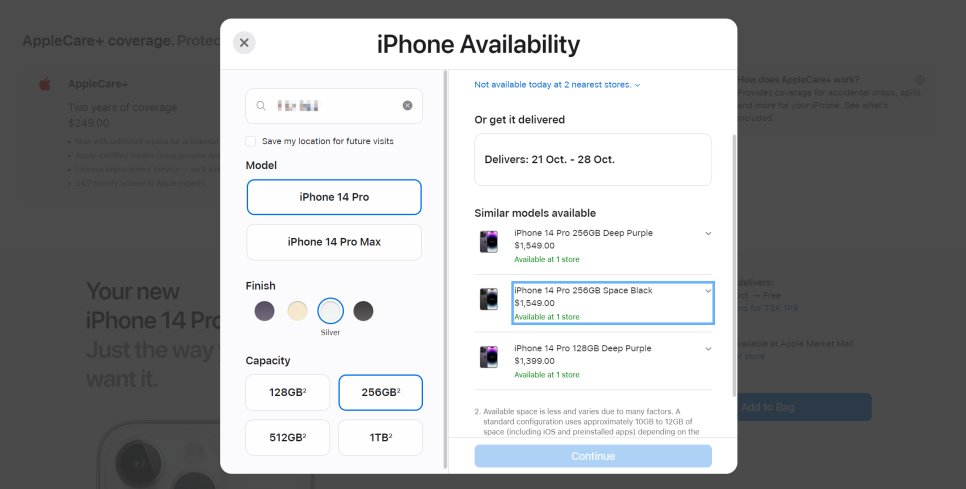
Task: Select iPhone 14 Pro Max model
Action: click(x=334, y=242)
